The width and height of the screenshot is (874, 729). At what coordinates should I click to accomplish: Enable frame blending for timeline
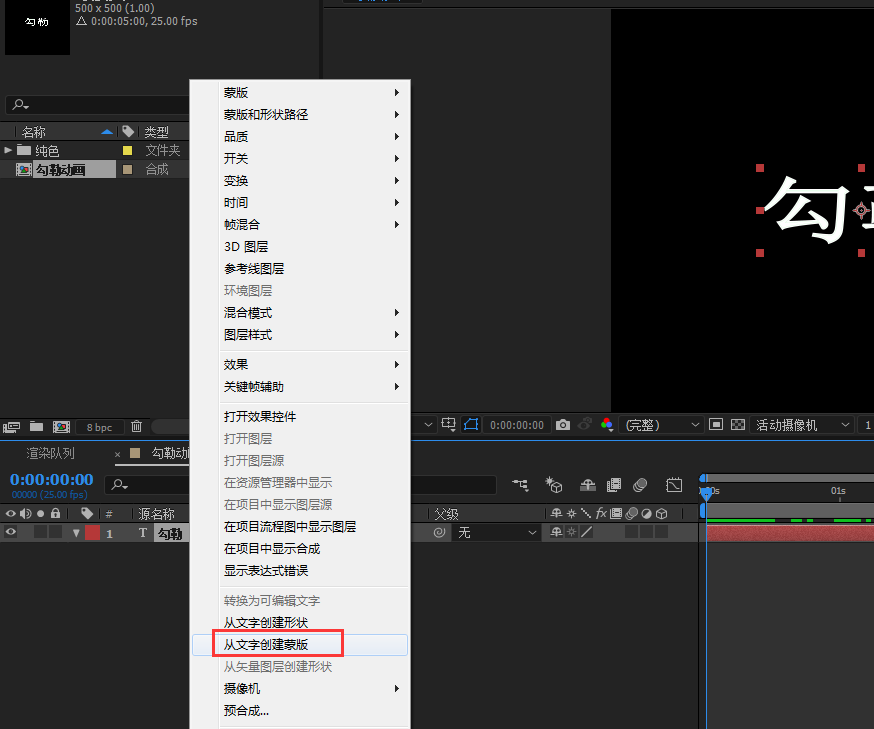click(614, 485)
